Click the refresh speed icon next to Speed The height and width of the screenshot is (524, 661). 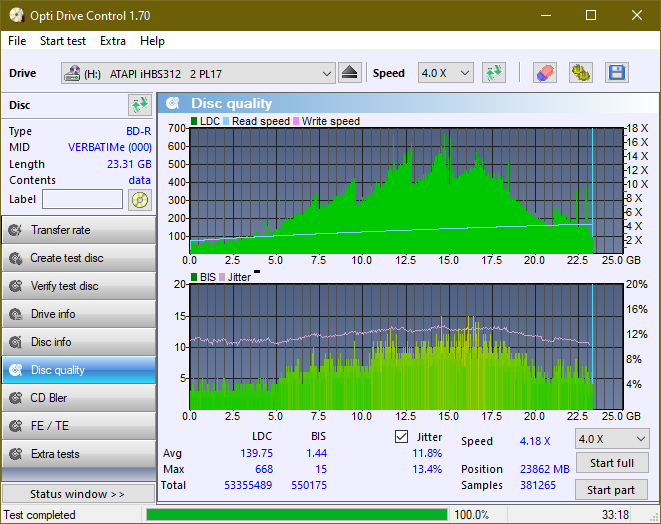point(493,73)
